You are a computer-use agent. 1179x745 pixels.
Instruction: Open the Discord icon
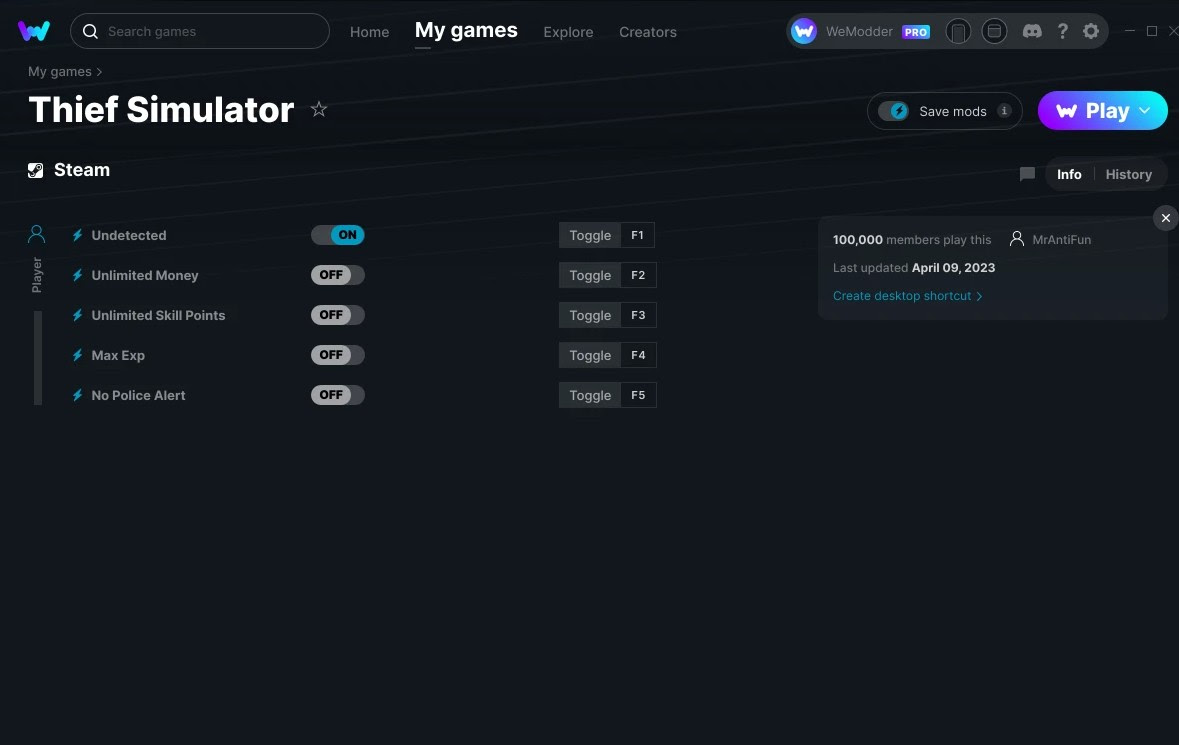pos(1032,31)
